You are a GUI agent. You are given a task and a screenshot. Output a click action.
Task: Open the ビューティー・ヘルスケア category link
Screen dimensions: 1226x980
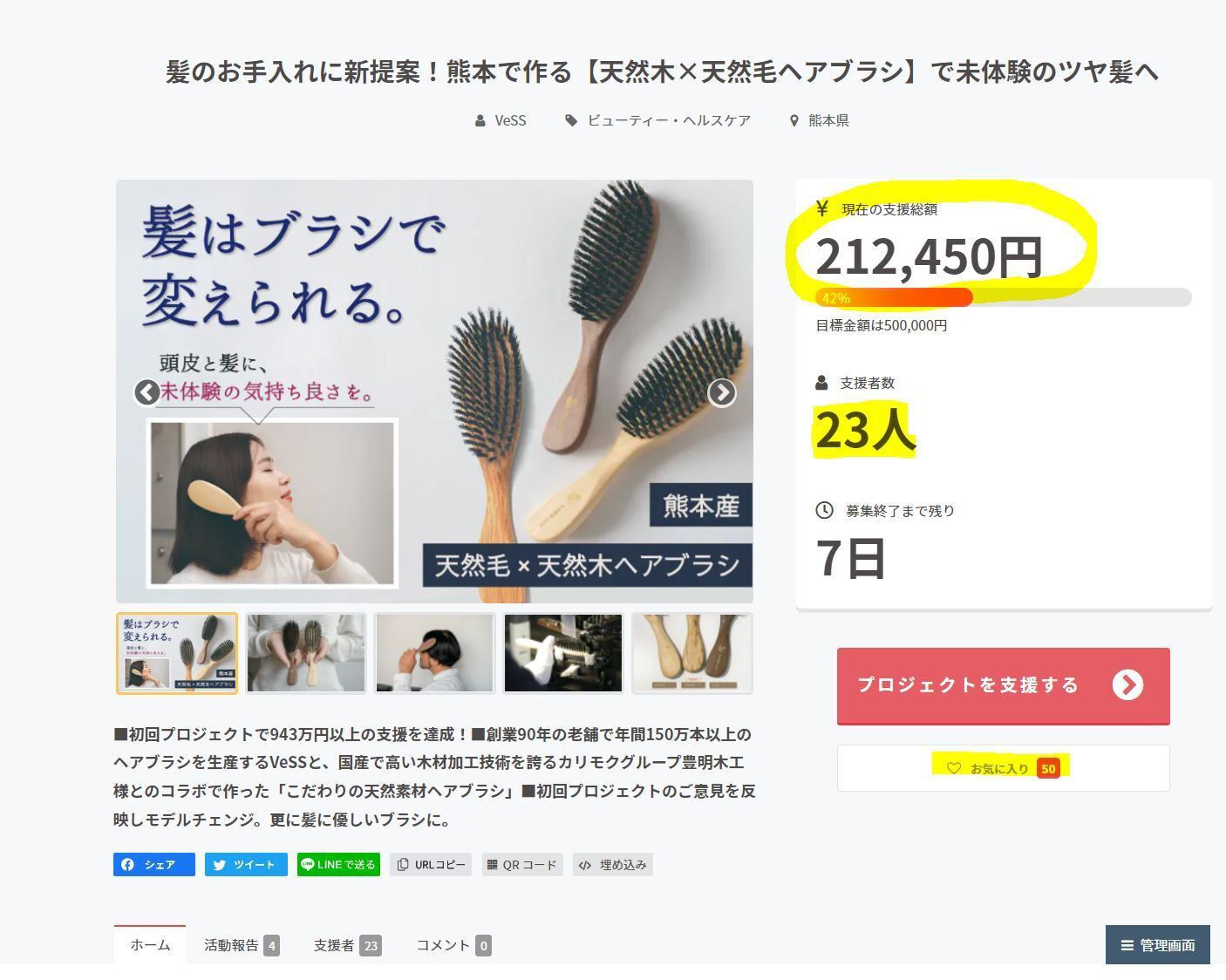(668, 120)
